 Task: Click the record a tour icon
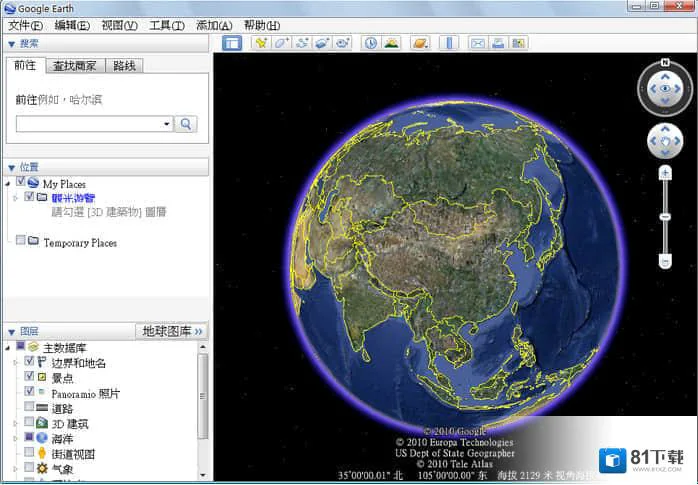tap(342, 43)
